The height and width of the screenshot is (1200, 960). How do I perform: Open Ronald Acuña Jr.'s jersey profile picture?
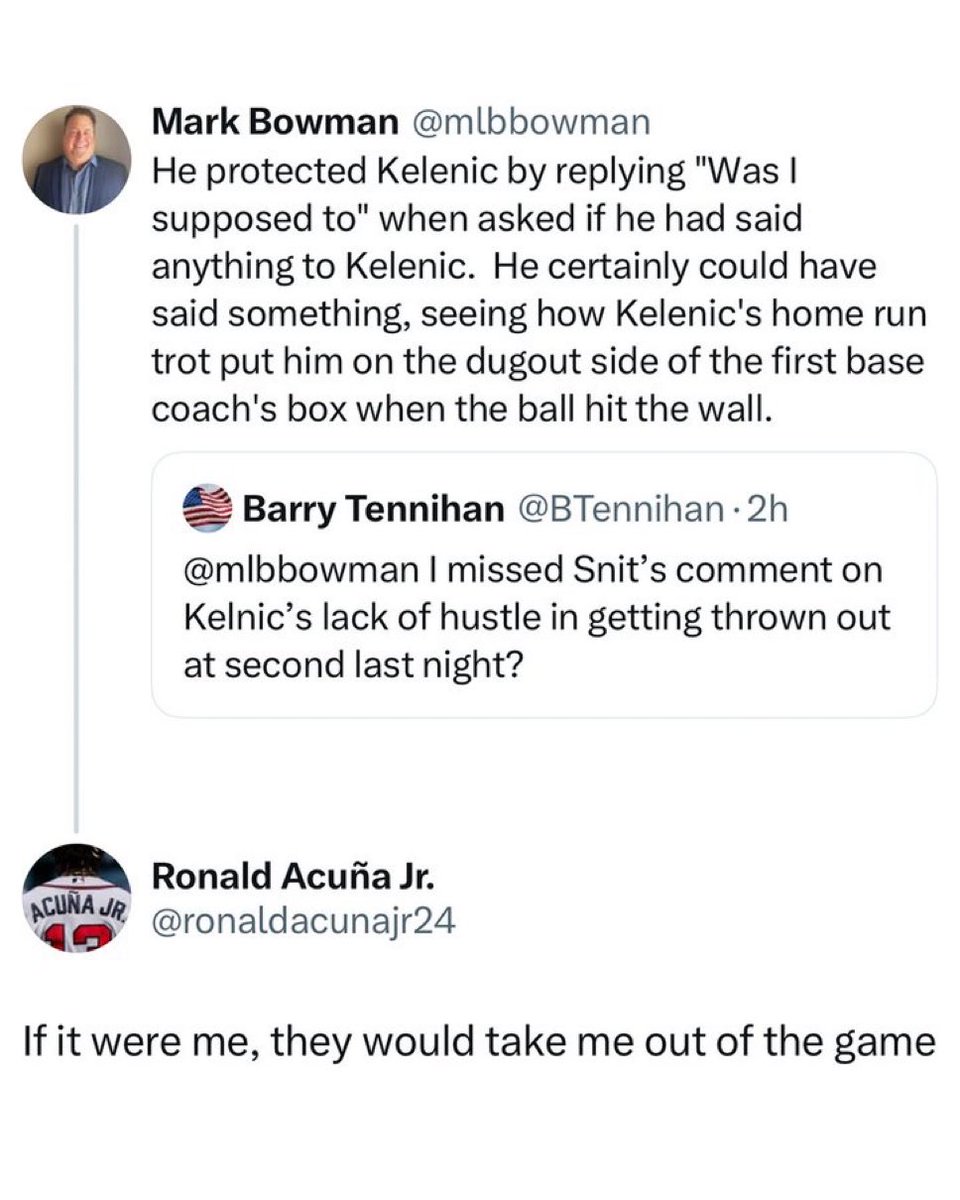coord(77,898)
